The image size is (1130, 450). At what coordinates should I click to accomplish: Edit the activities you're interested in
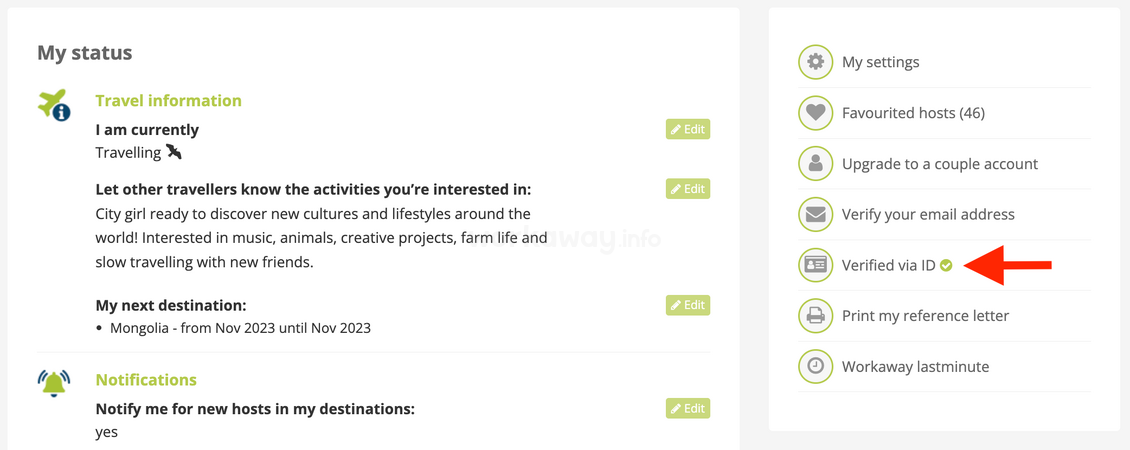pos(688,189)
